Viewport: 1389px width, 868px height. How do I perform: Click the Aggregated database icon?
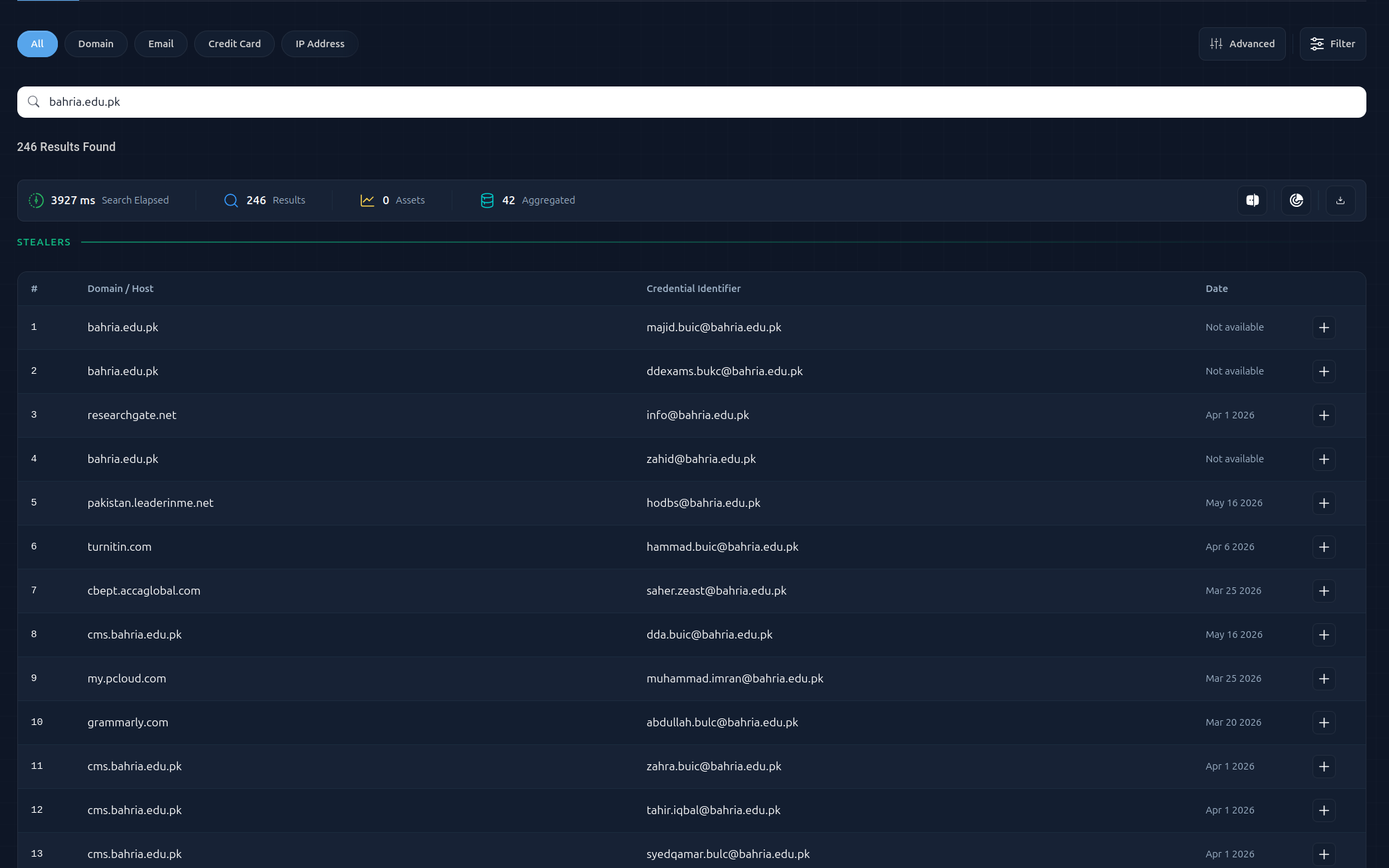tap(487, 200)
